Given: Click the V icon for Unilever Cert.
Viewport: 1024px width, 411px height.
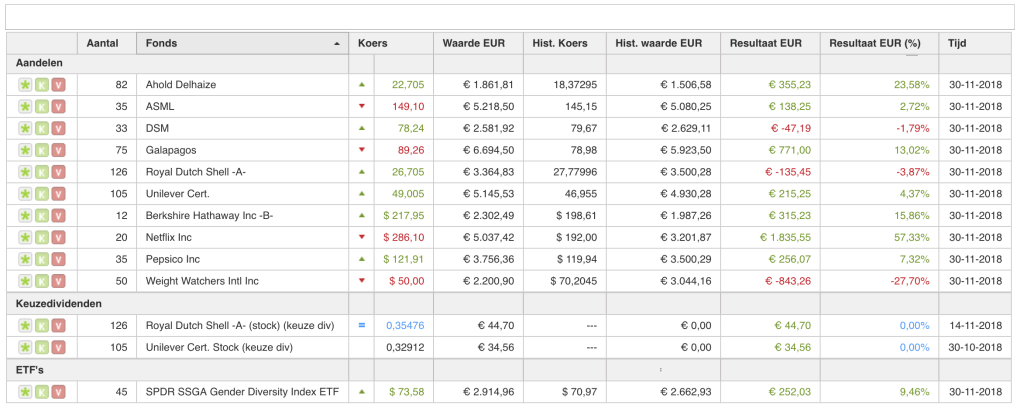Looking at the screenshot, I should (x=59, y=194).
